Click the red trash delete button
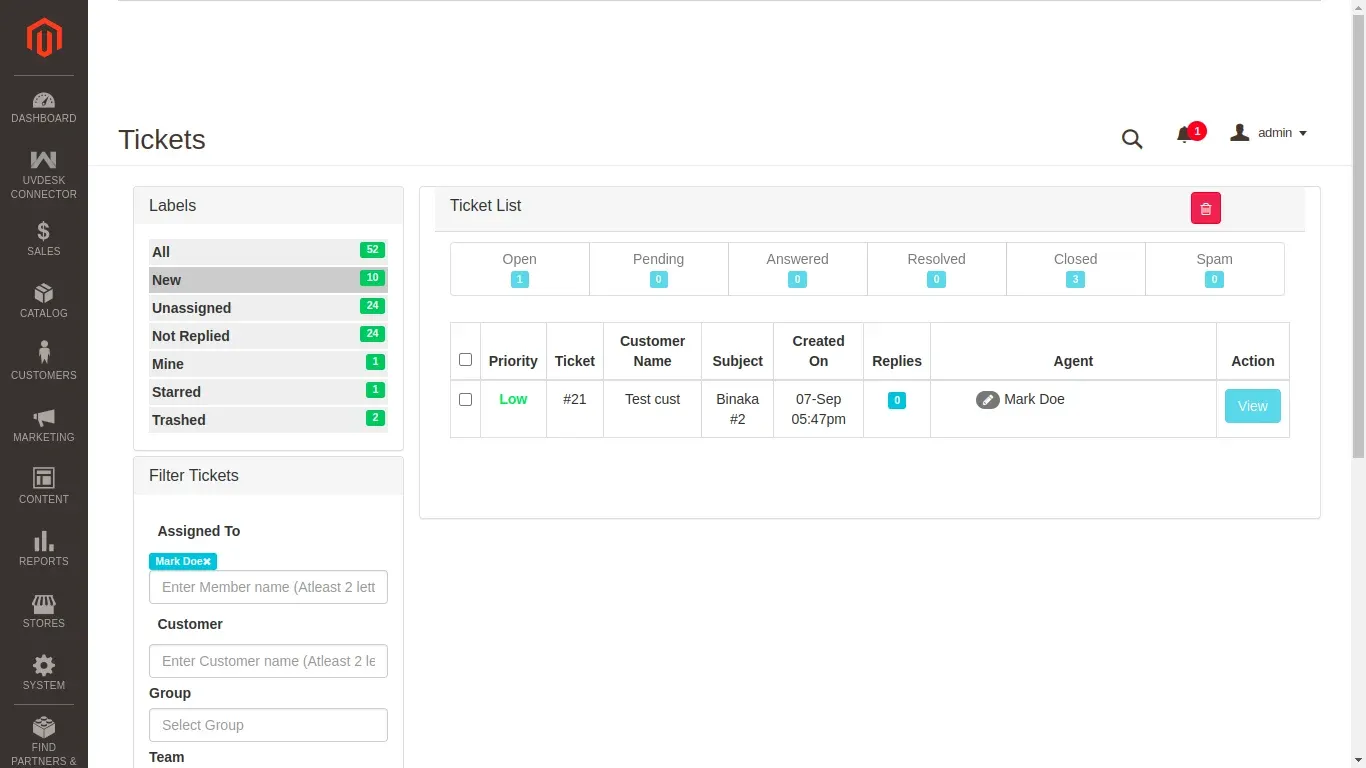 (x=1206, y=208)
